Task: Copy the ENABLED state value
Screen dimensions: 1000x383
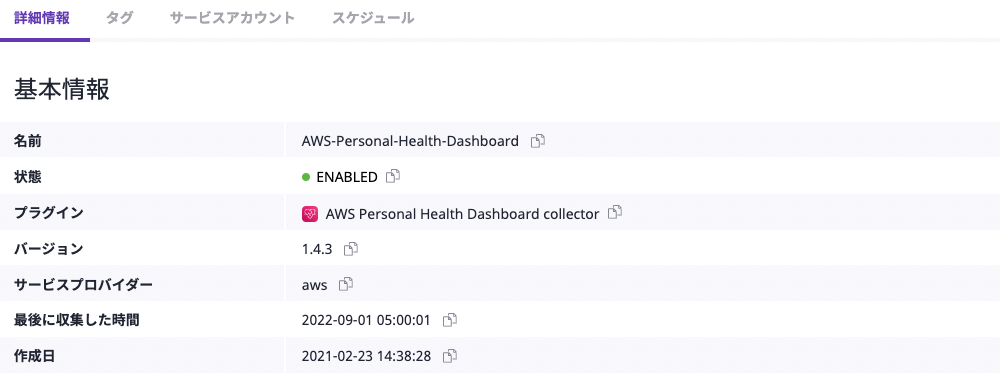Action: (x=393, y=177)
